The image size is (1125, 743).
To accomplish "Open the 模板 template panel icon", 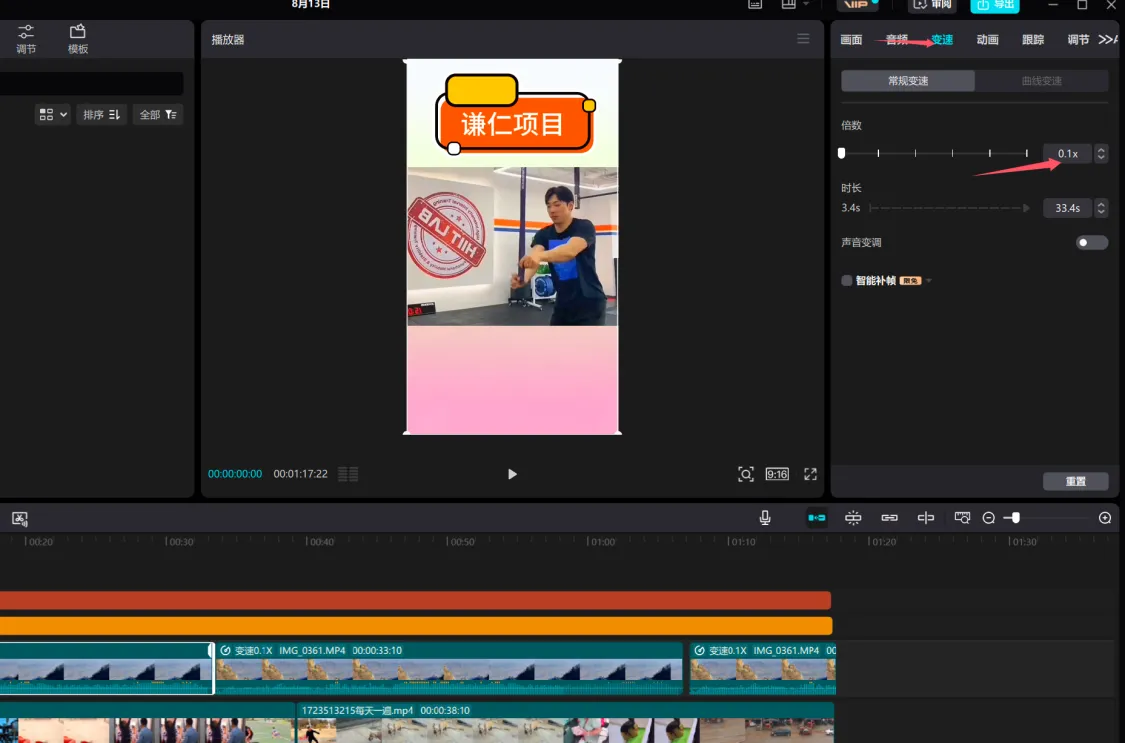I will tap(78, 39).
